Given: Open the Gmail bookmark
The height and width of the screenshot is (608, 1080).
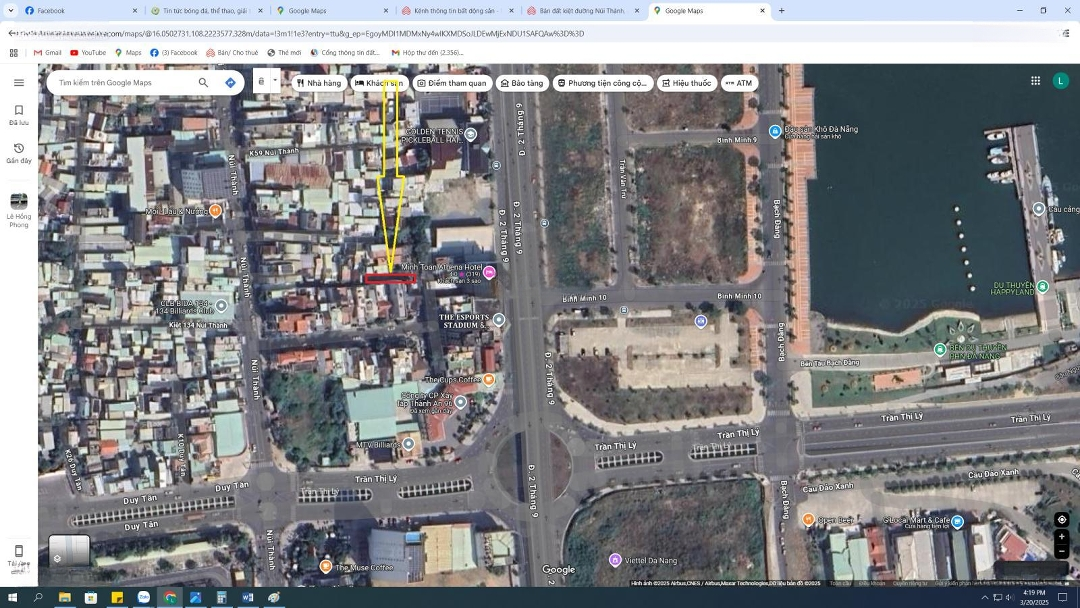Looking at the screenshot, I should [x=47, y=53].
